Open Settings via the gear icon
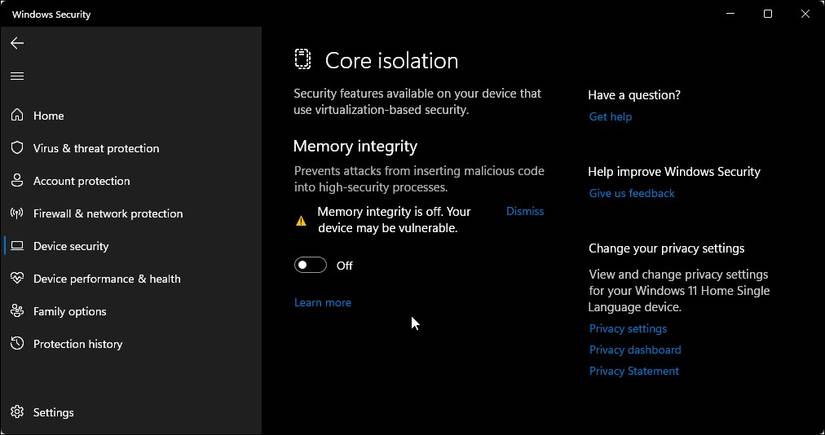Viewport: 825px width, 435px height. (x=17, y=412)
